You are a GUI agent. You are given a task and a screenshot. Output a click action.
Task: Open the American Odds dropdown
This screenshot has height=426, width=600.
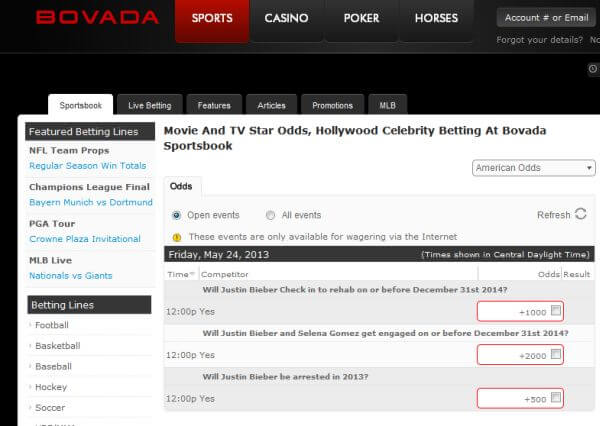point(533,168)
